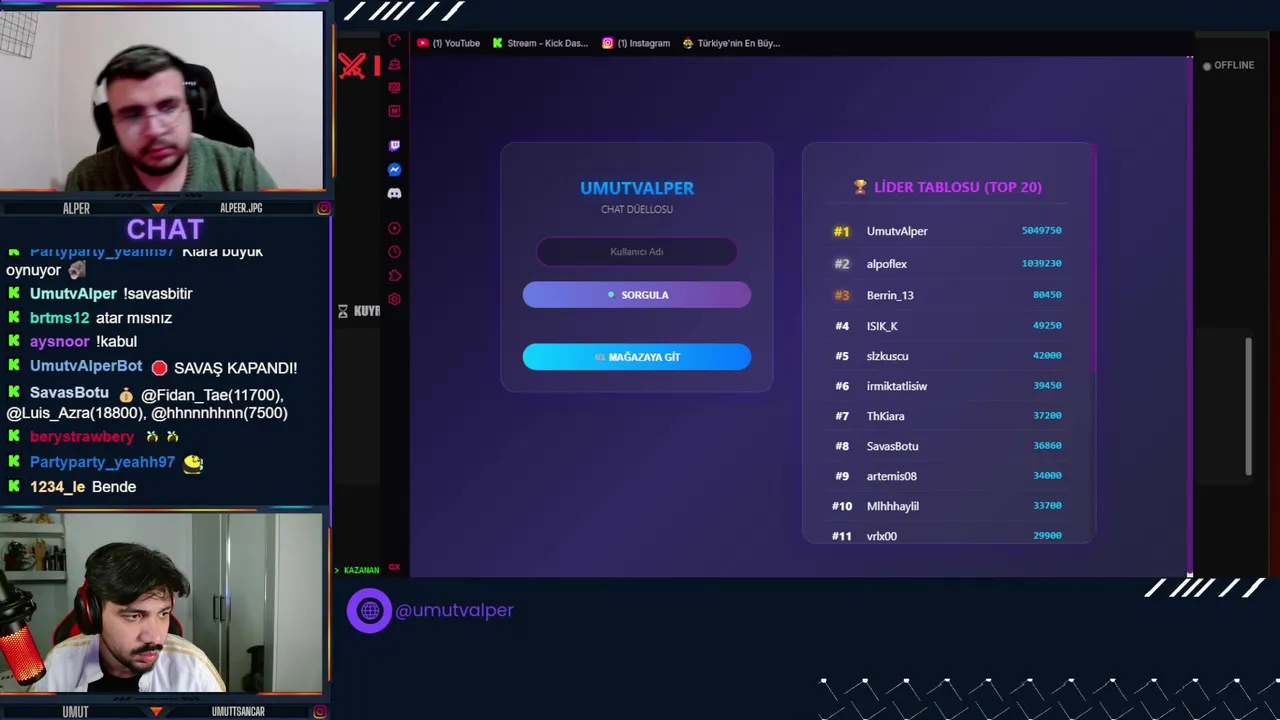Image resolution: width=1280 pixels, height=720 pixels.
Task: Switch to the (1) YouTube tab
Action: coord(449,43)
